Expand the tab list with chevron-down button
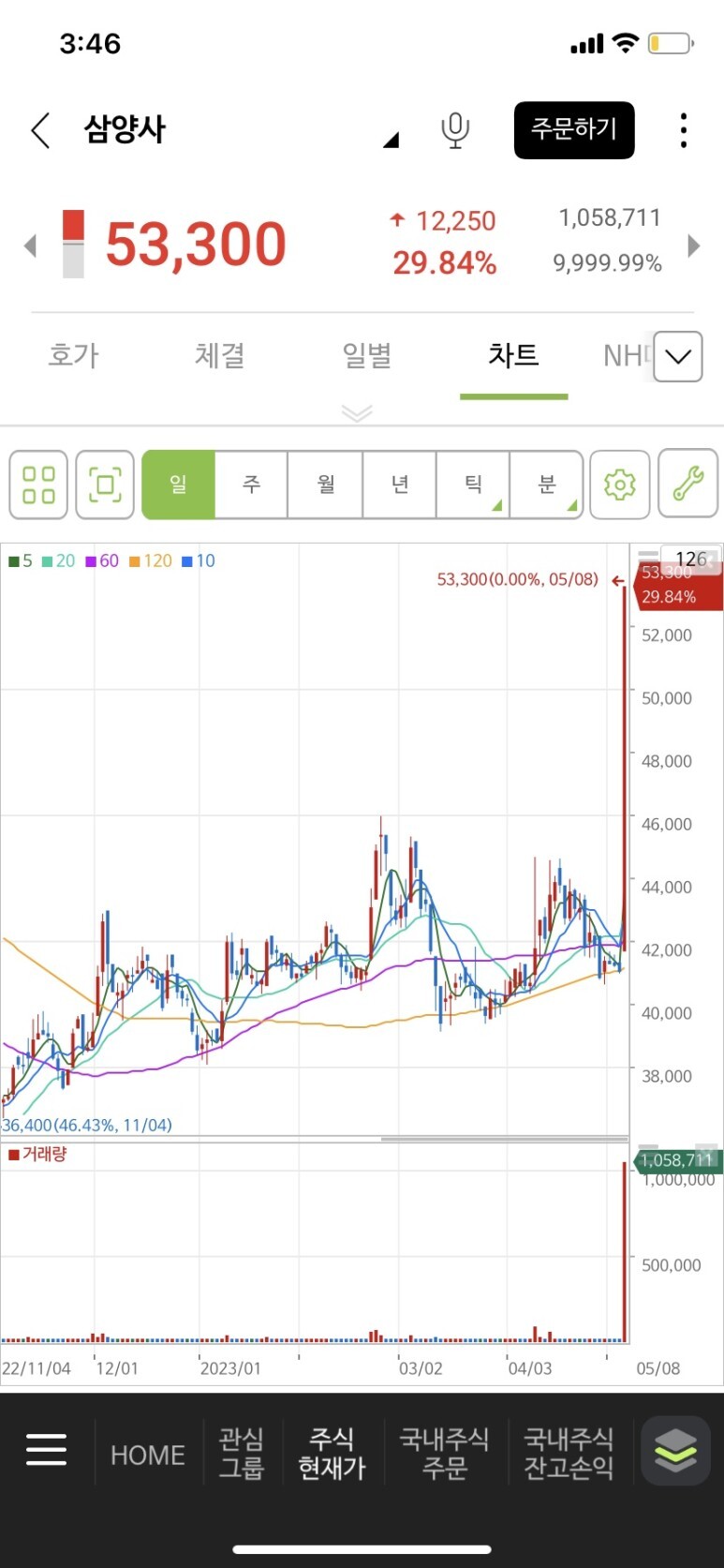 678,356
